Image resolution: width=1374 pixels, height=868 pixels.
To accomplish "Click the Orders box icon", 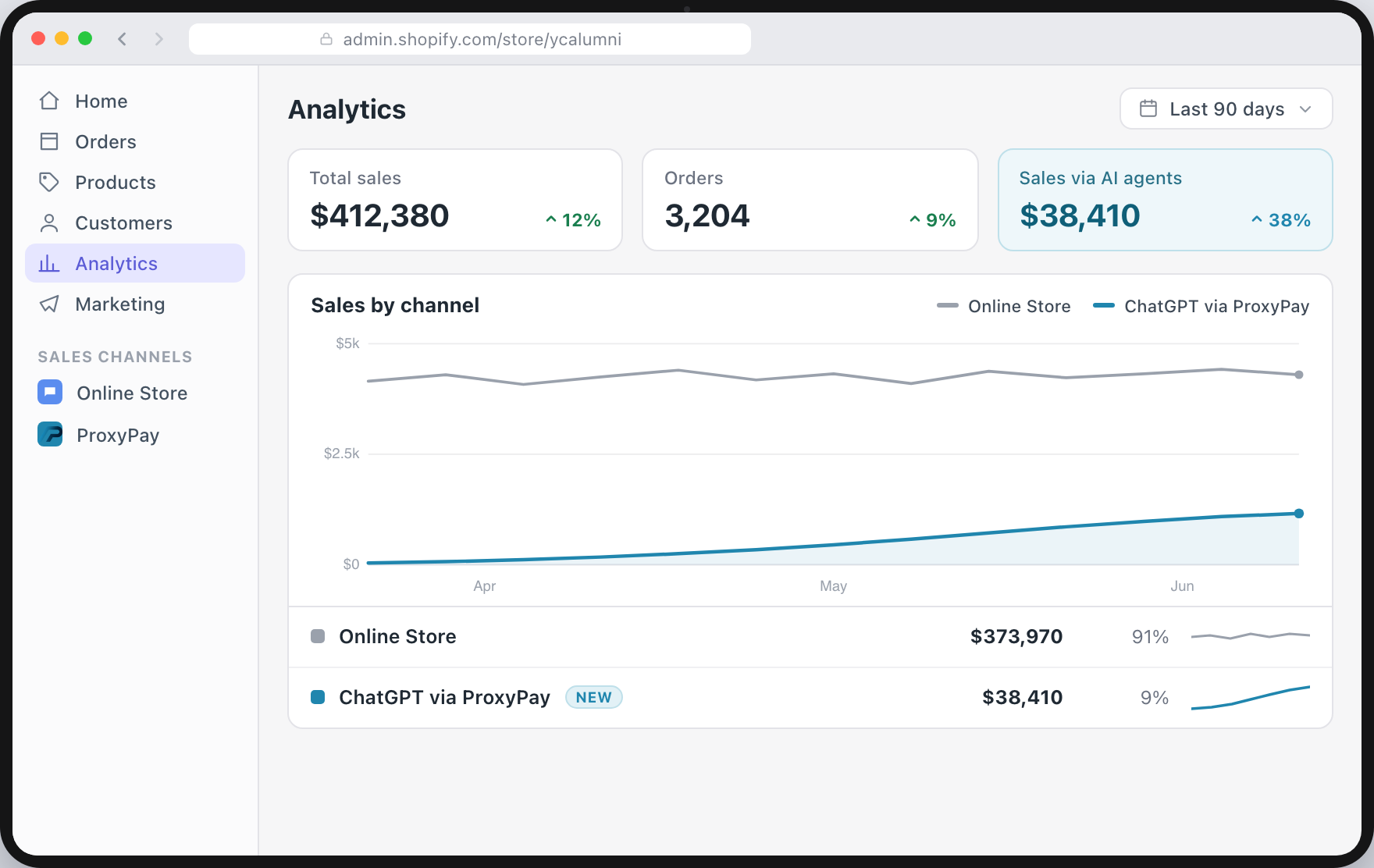I will 49,141.
